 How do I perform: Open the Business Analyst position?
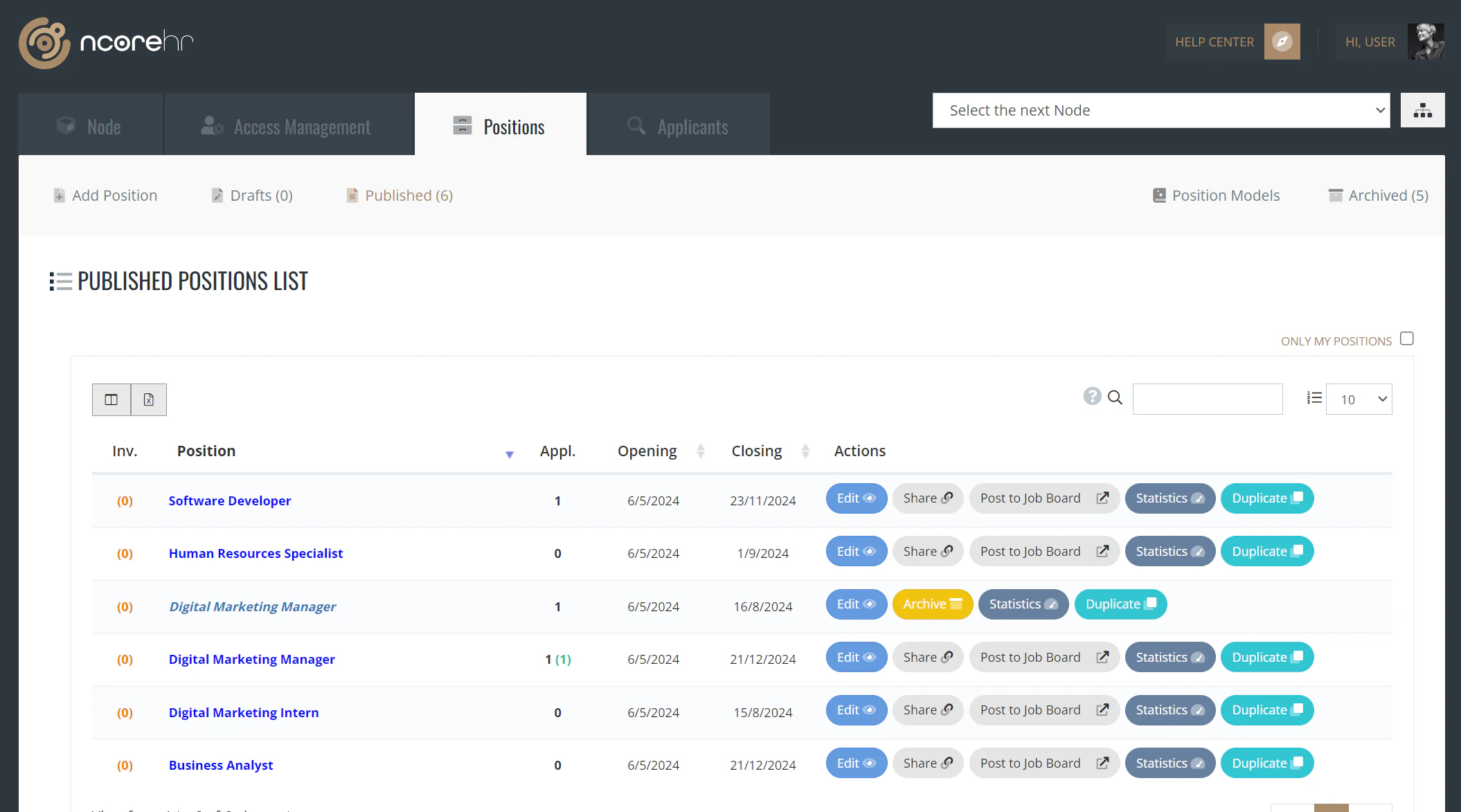click(221, 765)
